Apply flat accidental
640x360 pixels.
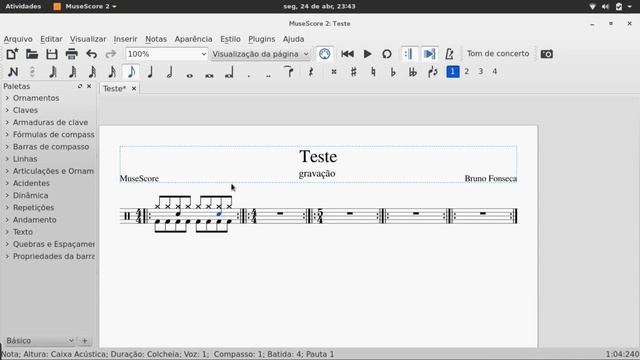(x=393, y=72)
